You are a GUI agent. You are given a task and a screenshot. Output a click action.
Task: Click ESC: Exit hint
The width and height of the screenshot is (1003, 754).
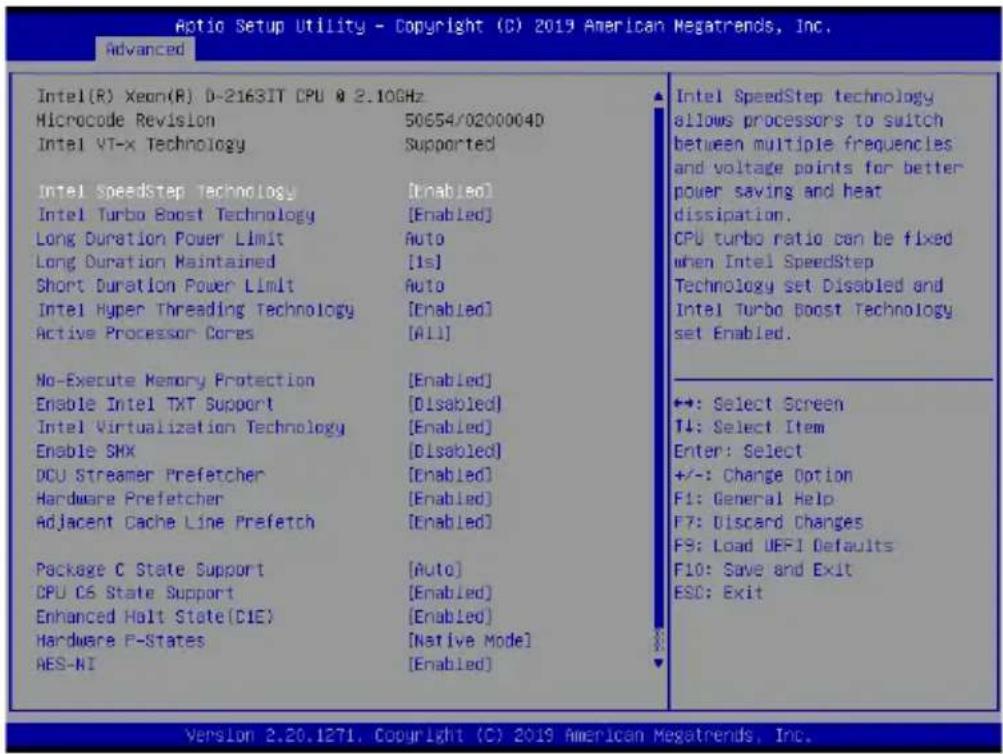click(718, 593)
